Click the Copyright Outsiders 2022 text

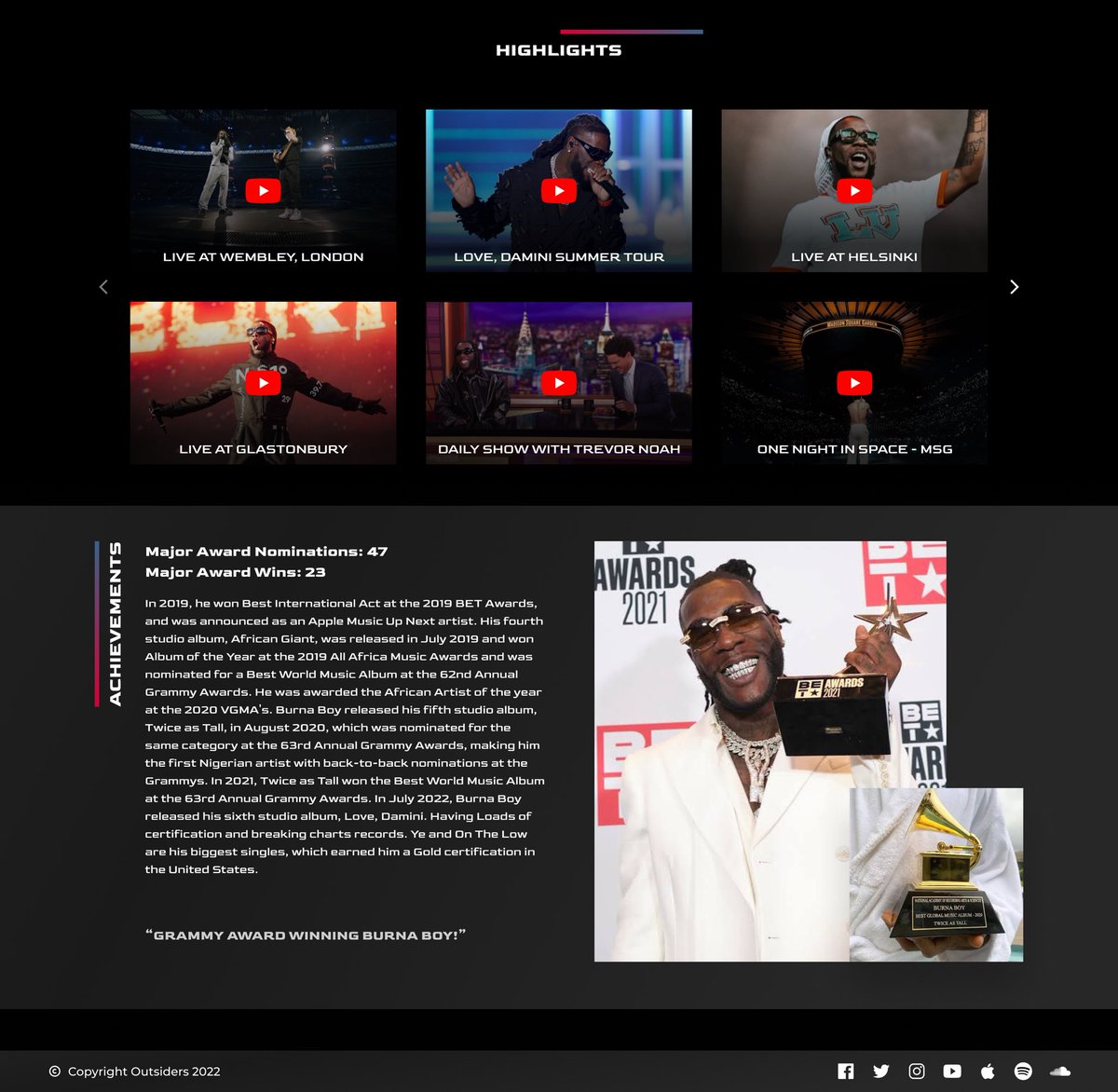tap(144, 1072)
